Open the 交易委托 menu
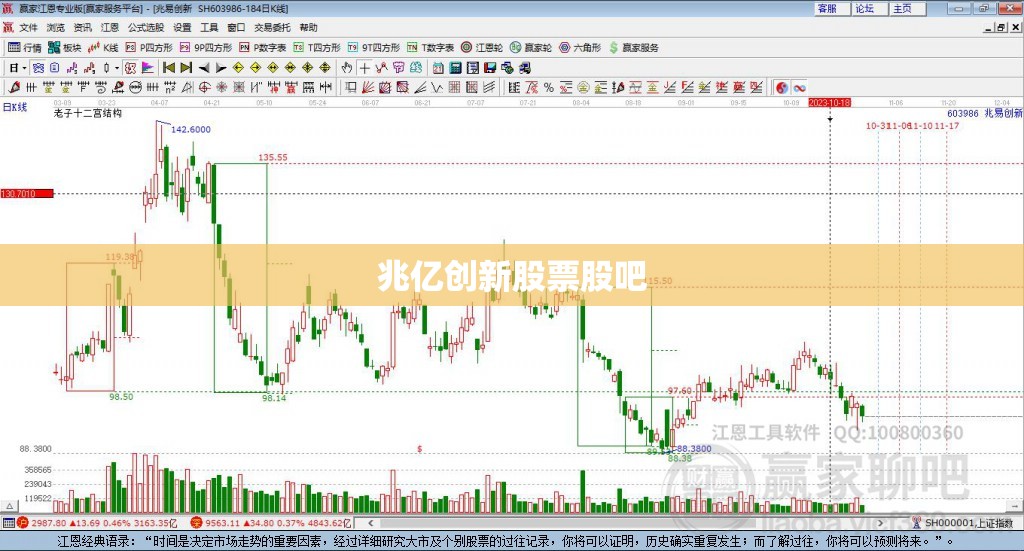This screenshot has height=551, width=1024. pyautogui.click(x=272, y=27)
